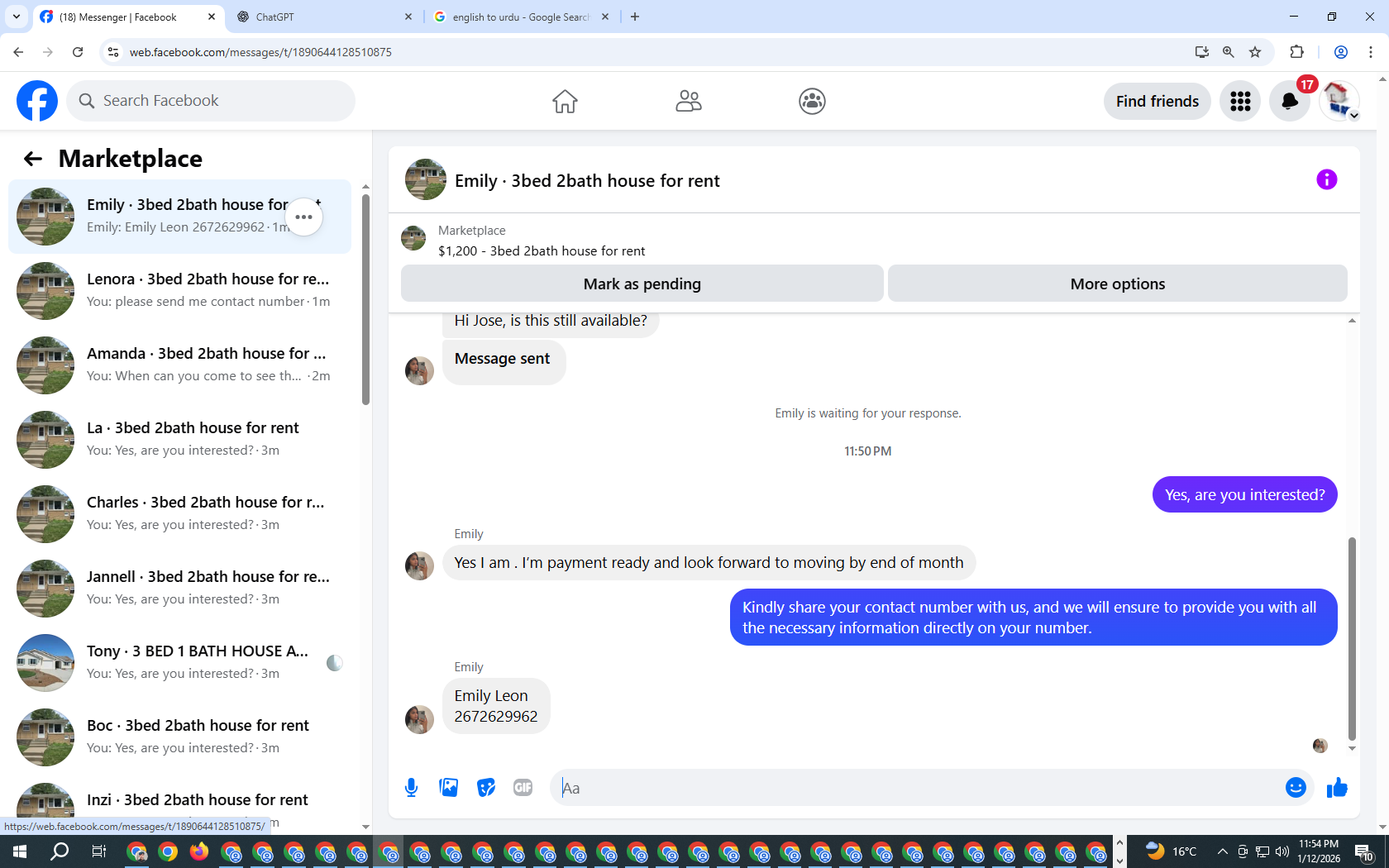This screenshot has height=868, width=1389.
Task: Click the chat messages scrollbar
Action: pyautogui.click(x=1352, y=638)
